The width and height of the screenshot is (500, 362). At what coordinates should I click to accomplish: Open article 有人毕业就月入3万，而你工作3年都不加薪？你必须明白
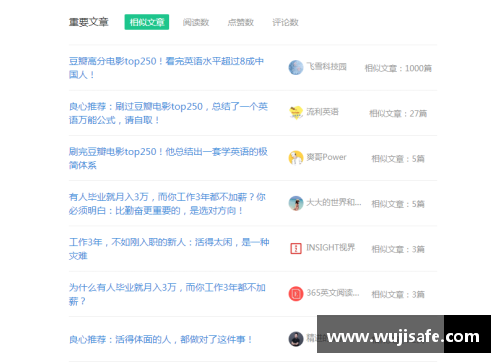point(167,204)
